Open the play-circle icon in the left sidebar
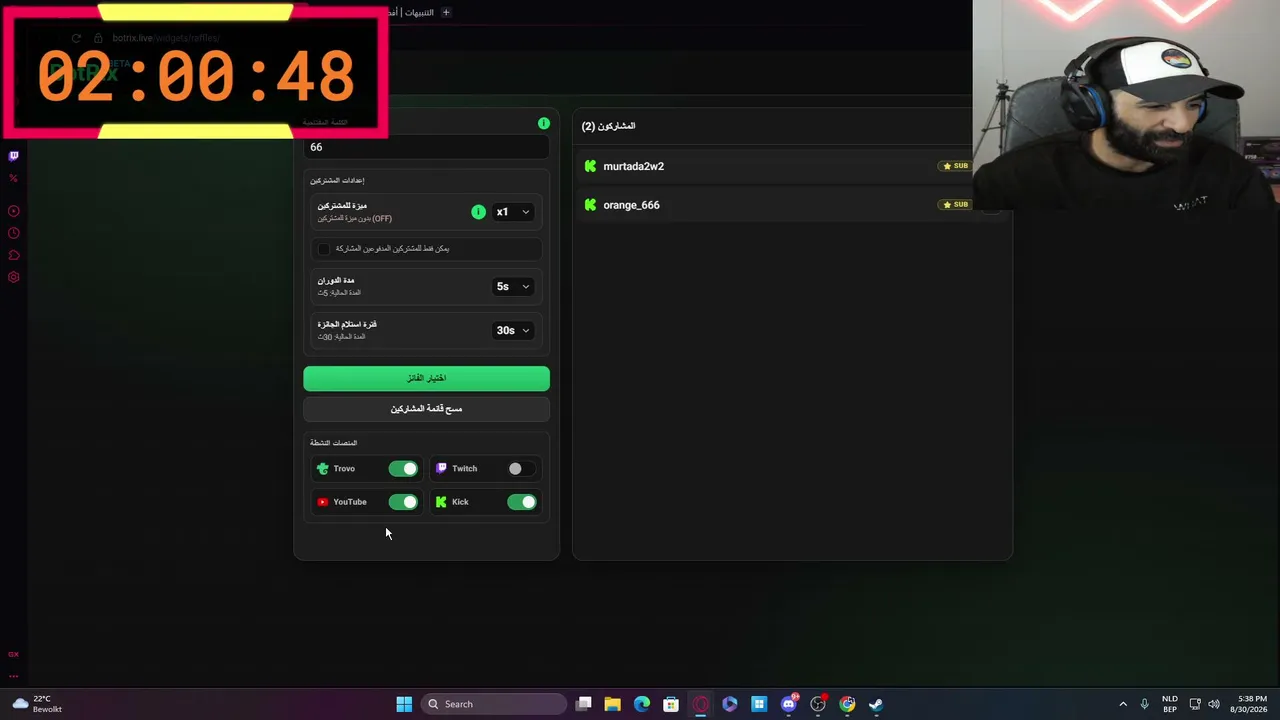Viewport: 1280px width, 720px height. 14,211
